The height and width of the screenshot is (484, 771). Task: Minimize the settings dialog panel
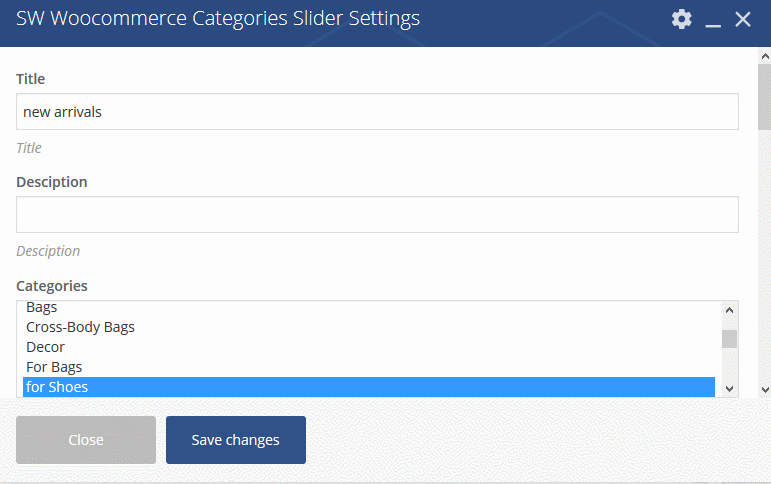tap(713, 21)
